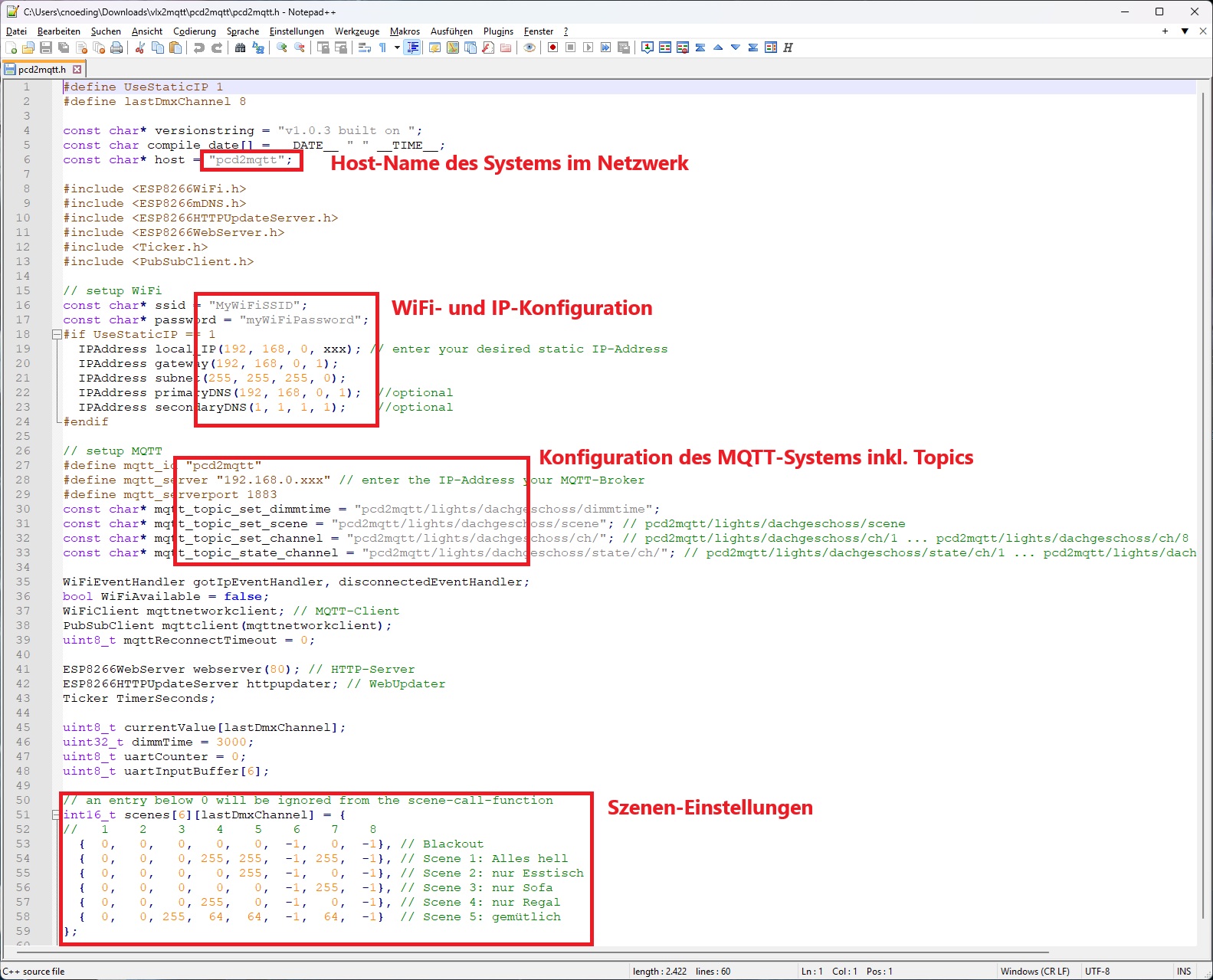Image resolution: width=1213 pixels, height=980 pixels.
Task: Click the INS mode indicator in status bar
Action: pos(1184,971)
